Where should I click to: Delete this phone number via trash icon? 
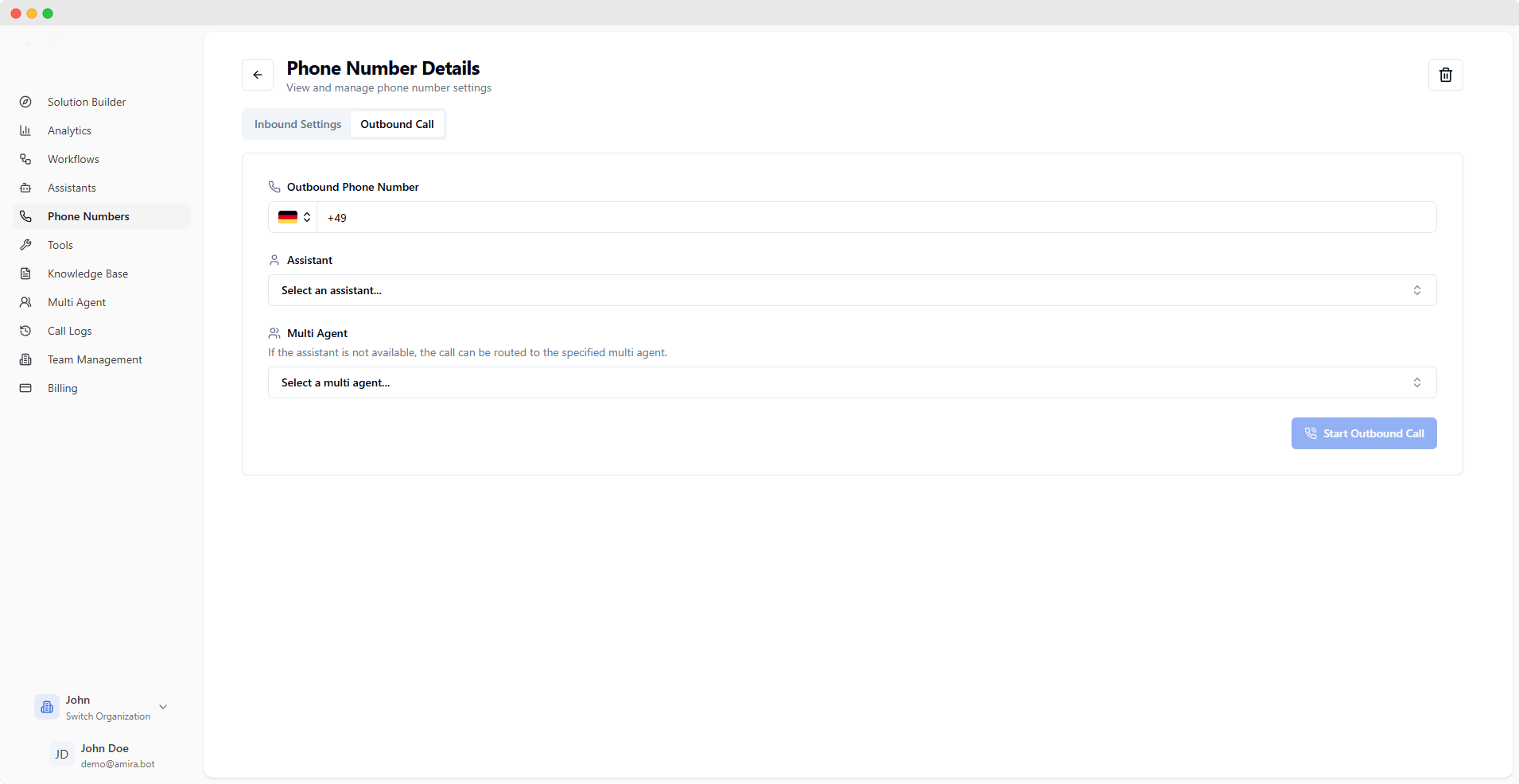1445,75
